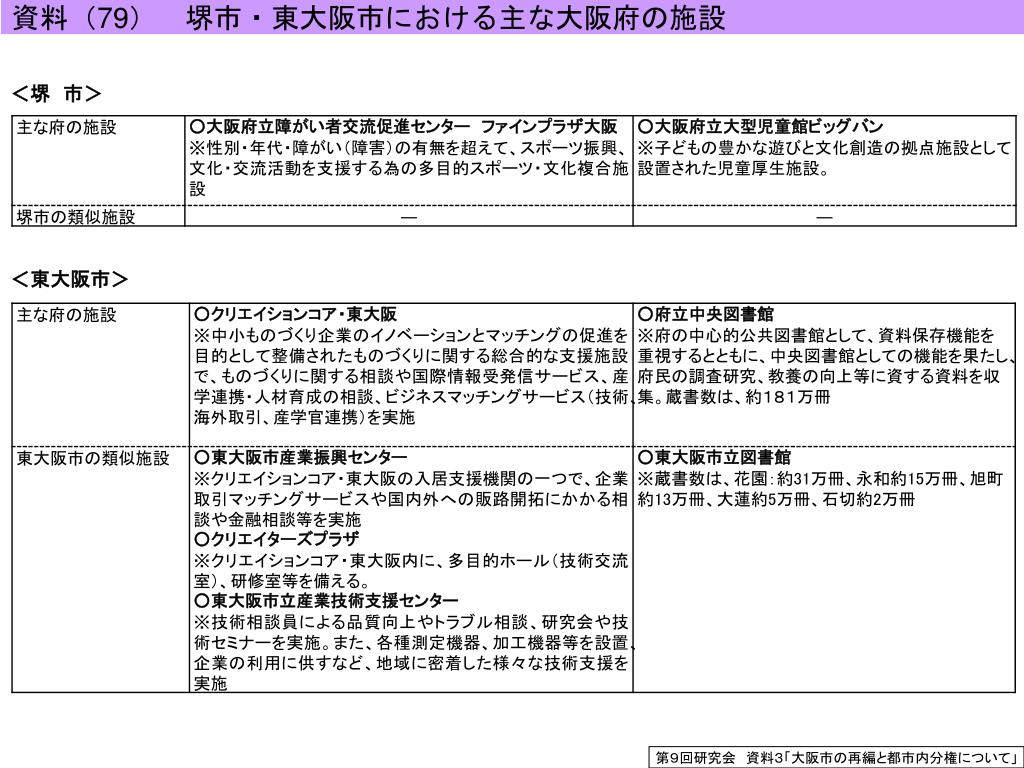Select heading 東大阪市立図書館
1024x768 pixels.
pos(714,457)
